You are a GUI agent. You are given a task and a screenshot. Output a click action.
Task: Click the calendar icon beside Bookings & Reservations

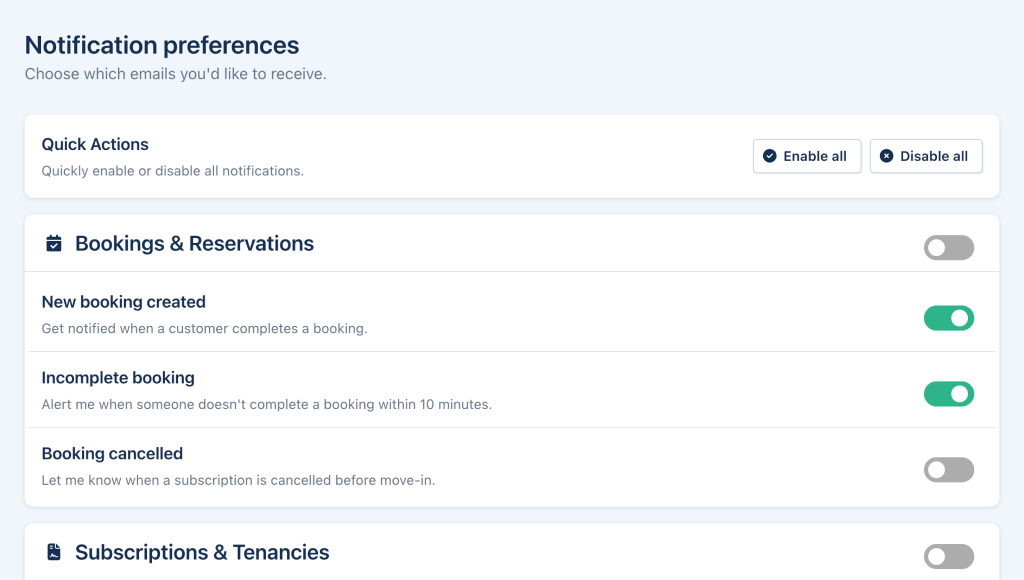(54, 244)
